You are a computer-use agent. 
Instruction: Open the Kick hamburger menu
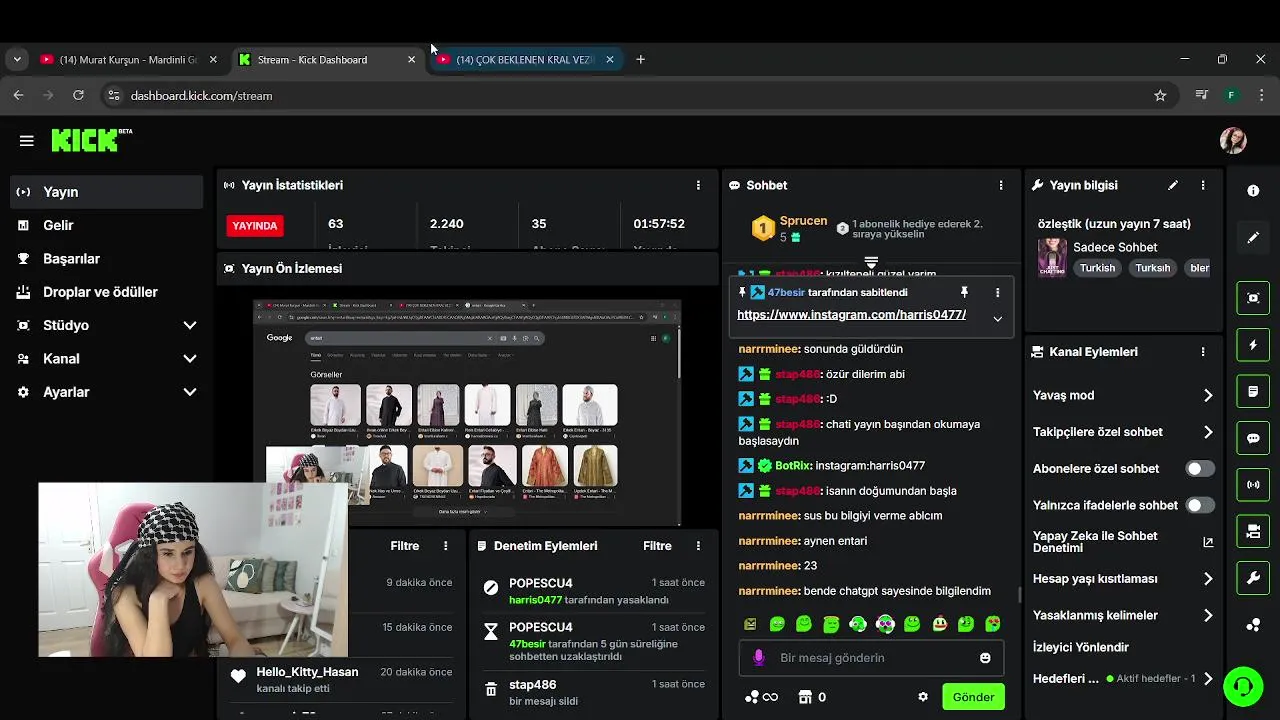point(27,141)
